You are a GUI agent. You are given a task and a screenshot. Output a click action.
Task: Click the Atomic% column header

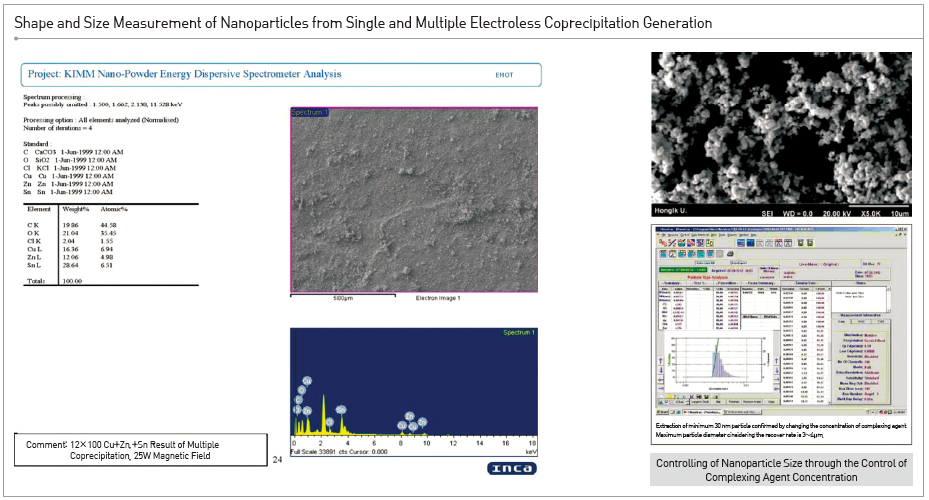[114, 209]
